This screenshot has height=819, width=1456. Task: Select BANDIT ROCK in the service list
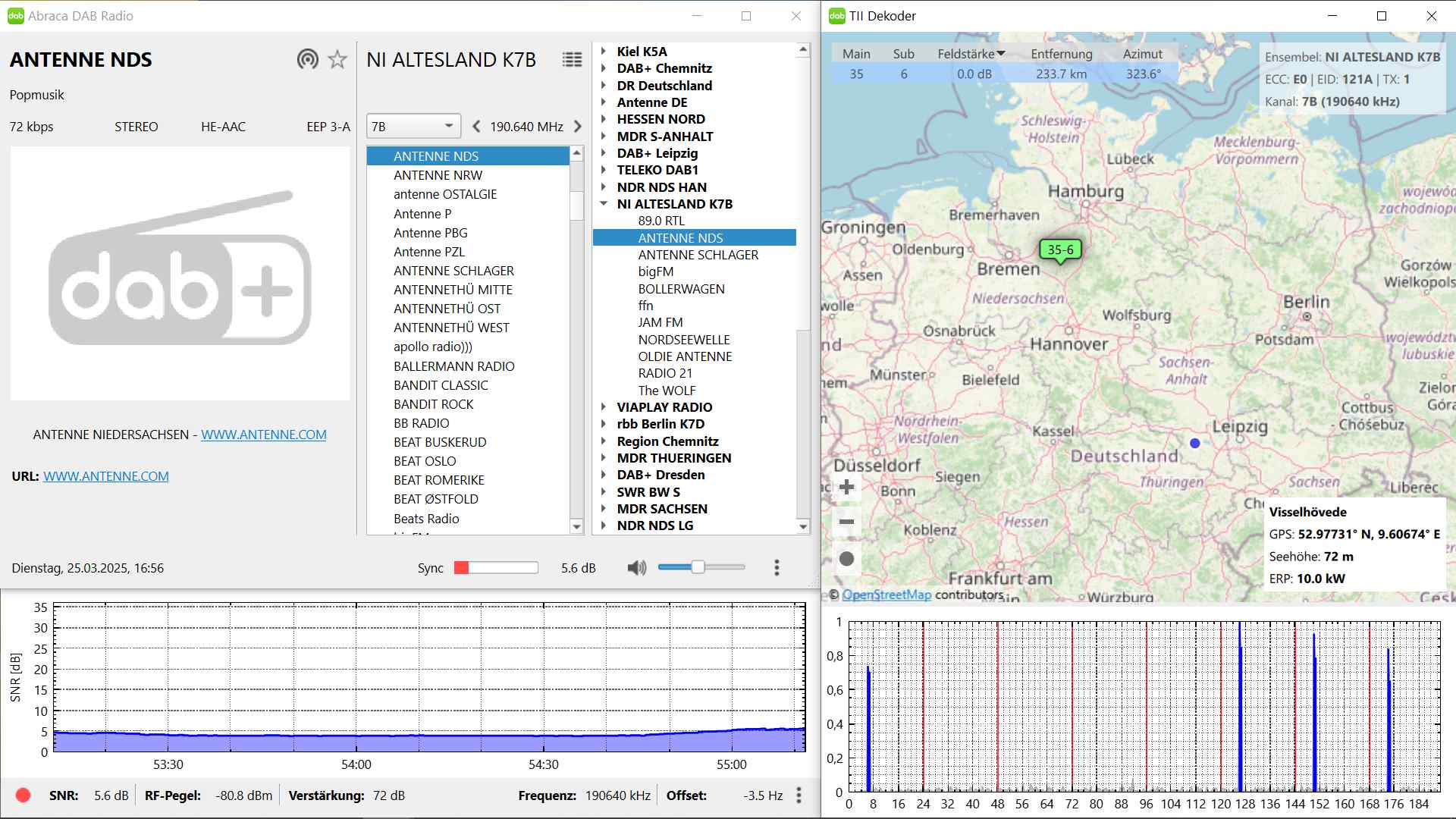433,404
